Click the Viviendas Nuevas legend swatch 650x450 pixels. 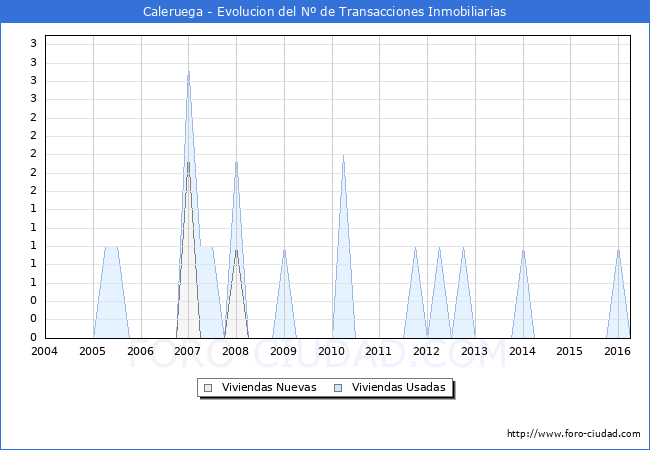pyautogui.click(x=208, y=388)
